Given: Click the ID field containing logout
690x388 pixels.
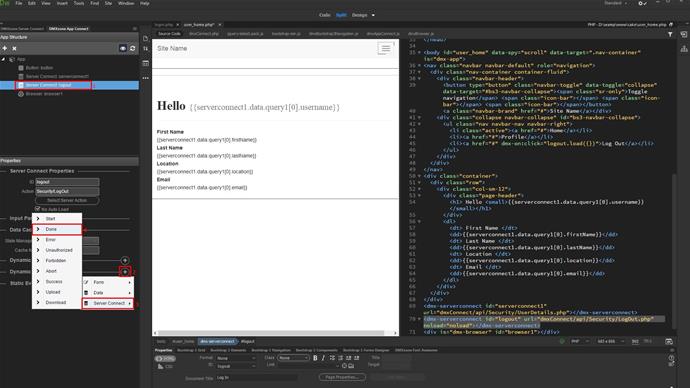Looking at the screenshot, I should 67,182.
